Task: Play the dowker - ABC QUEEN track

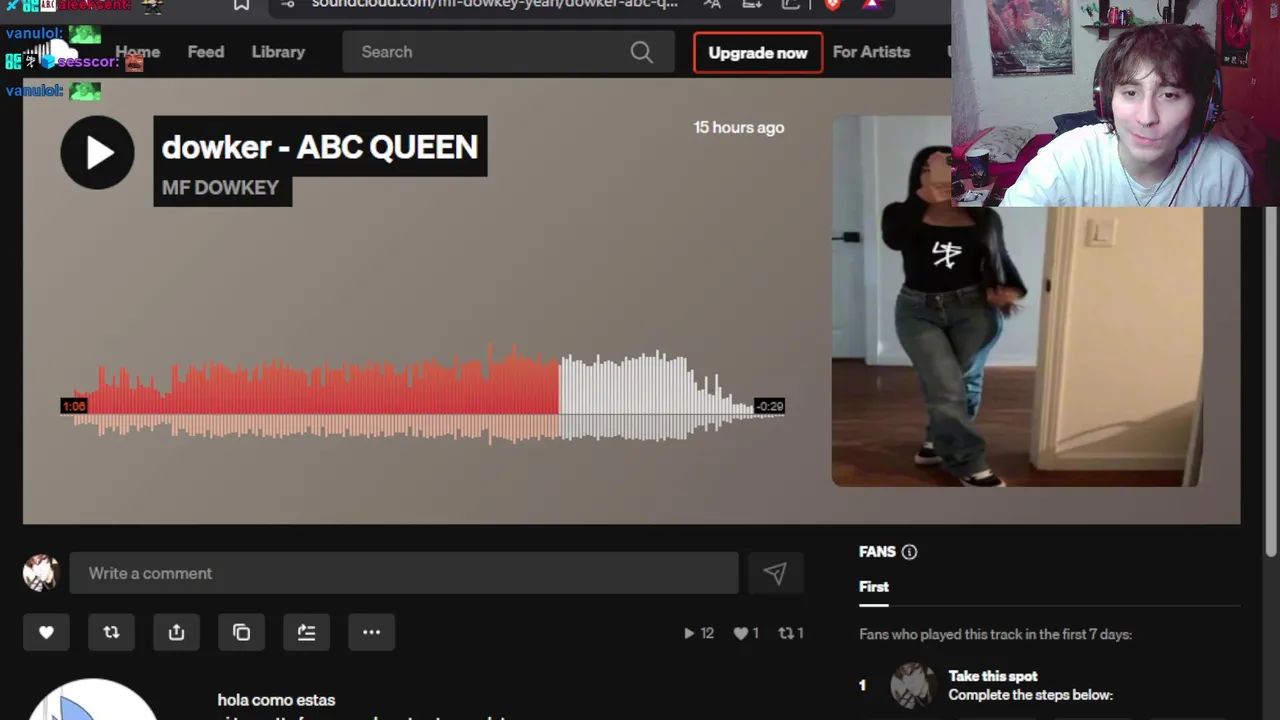Action: coord(97,152)
